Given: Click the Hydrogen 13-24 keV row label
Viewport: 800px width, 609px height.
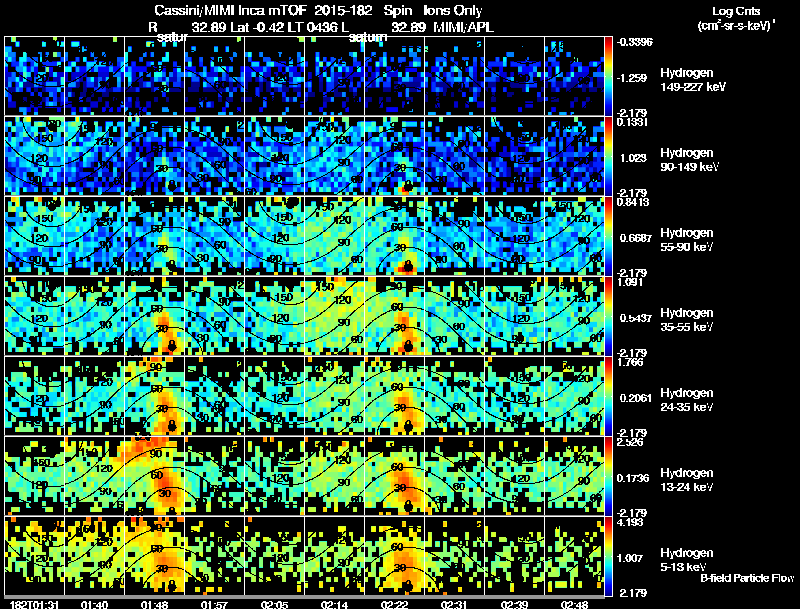Looking at the screenshot, I should click(x=686, y=480).
